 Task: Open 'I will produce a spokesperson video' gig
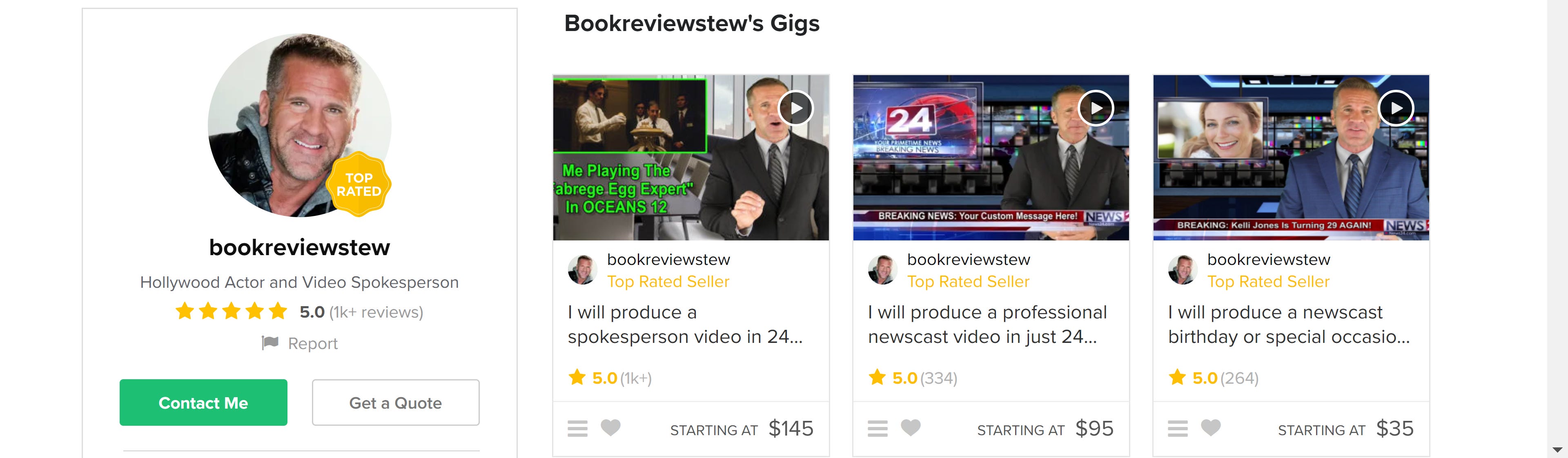[x=686, y=324]
